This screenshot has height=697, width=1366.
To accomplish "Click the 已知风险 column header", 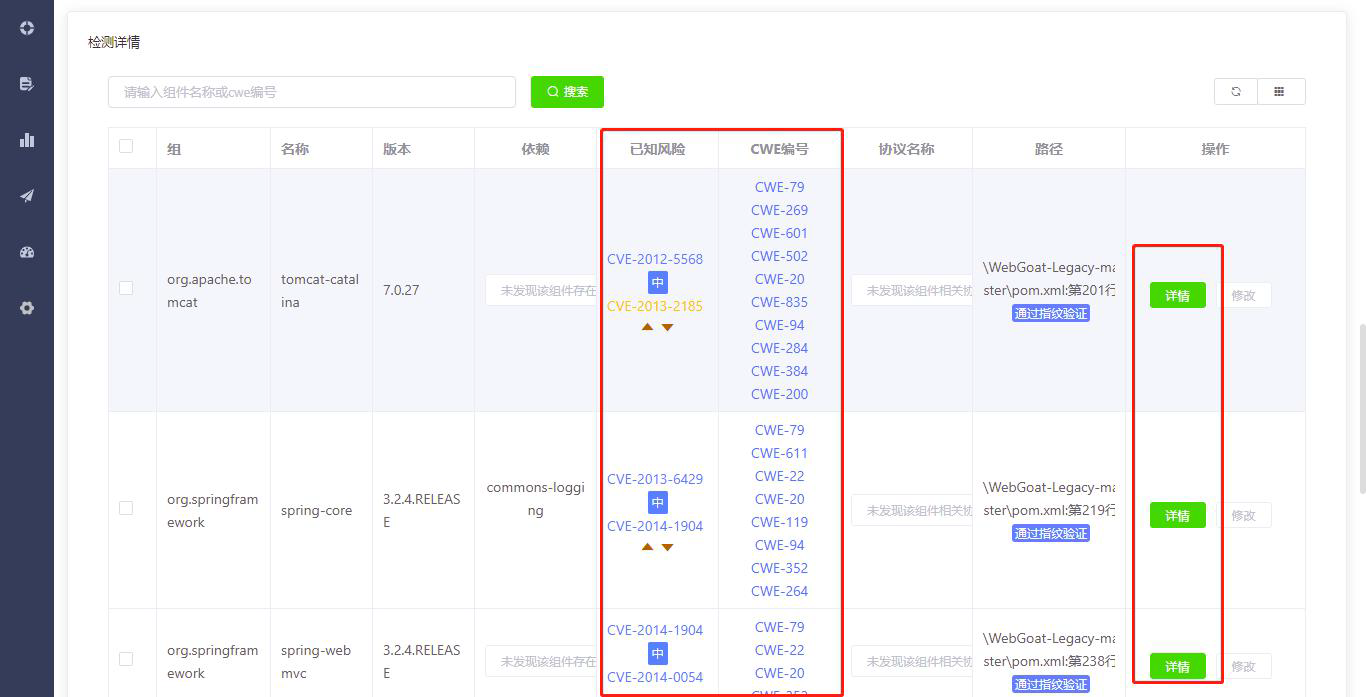I will pyautogui.click(x=658, y=149).
